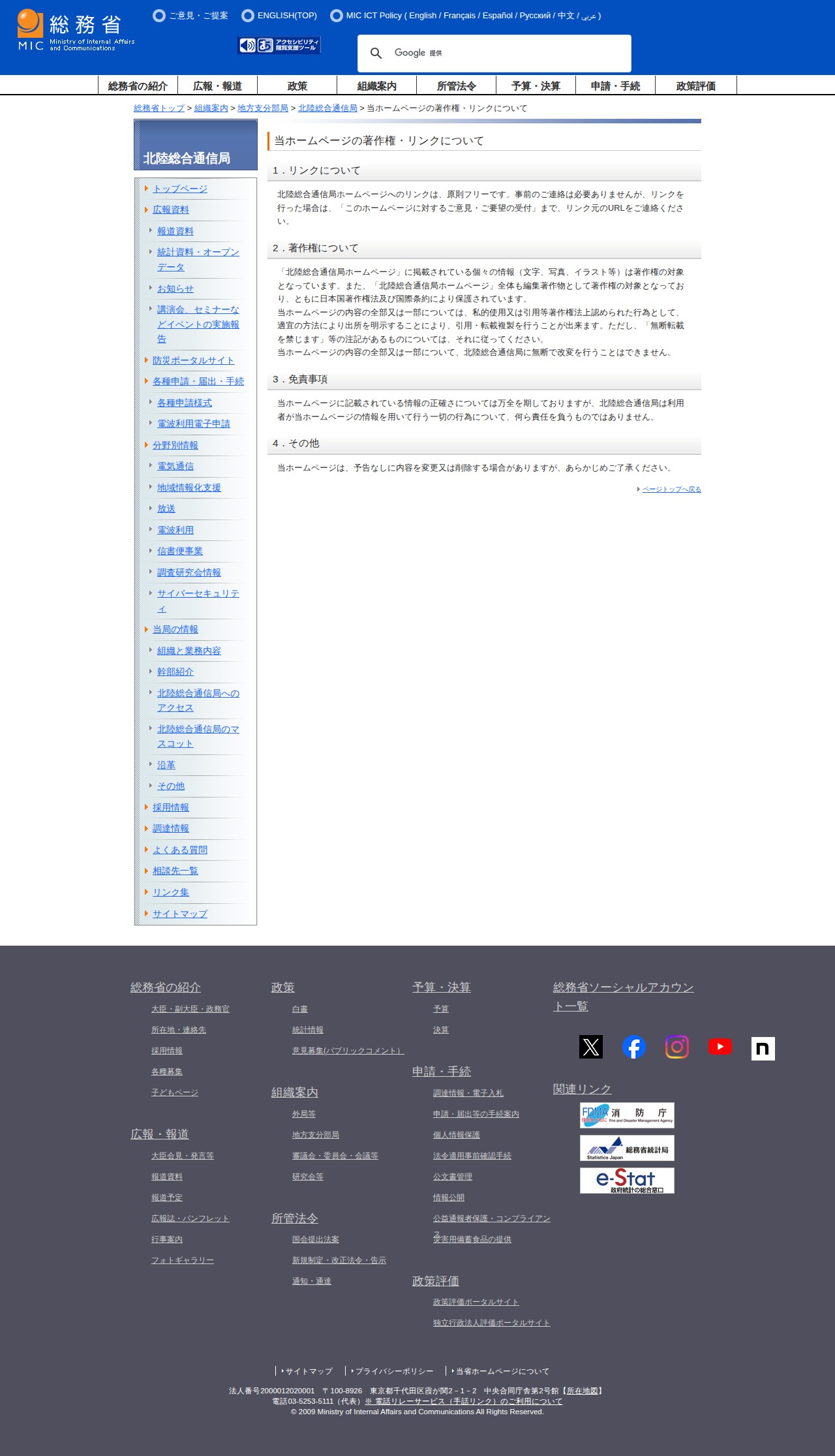Open the 政策 menu in navigation bar
Viewport: 835px width, 1456px height.
coord(297,85)
